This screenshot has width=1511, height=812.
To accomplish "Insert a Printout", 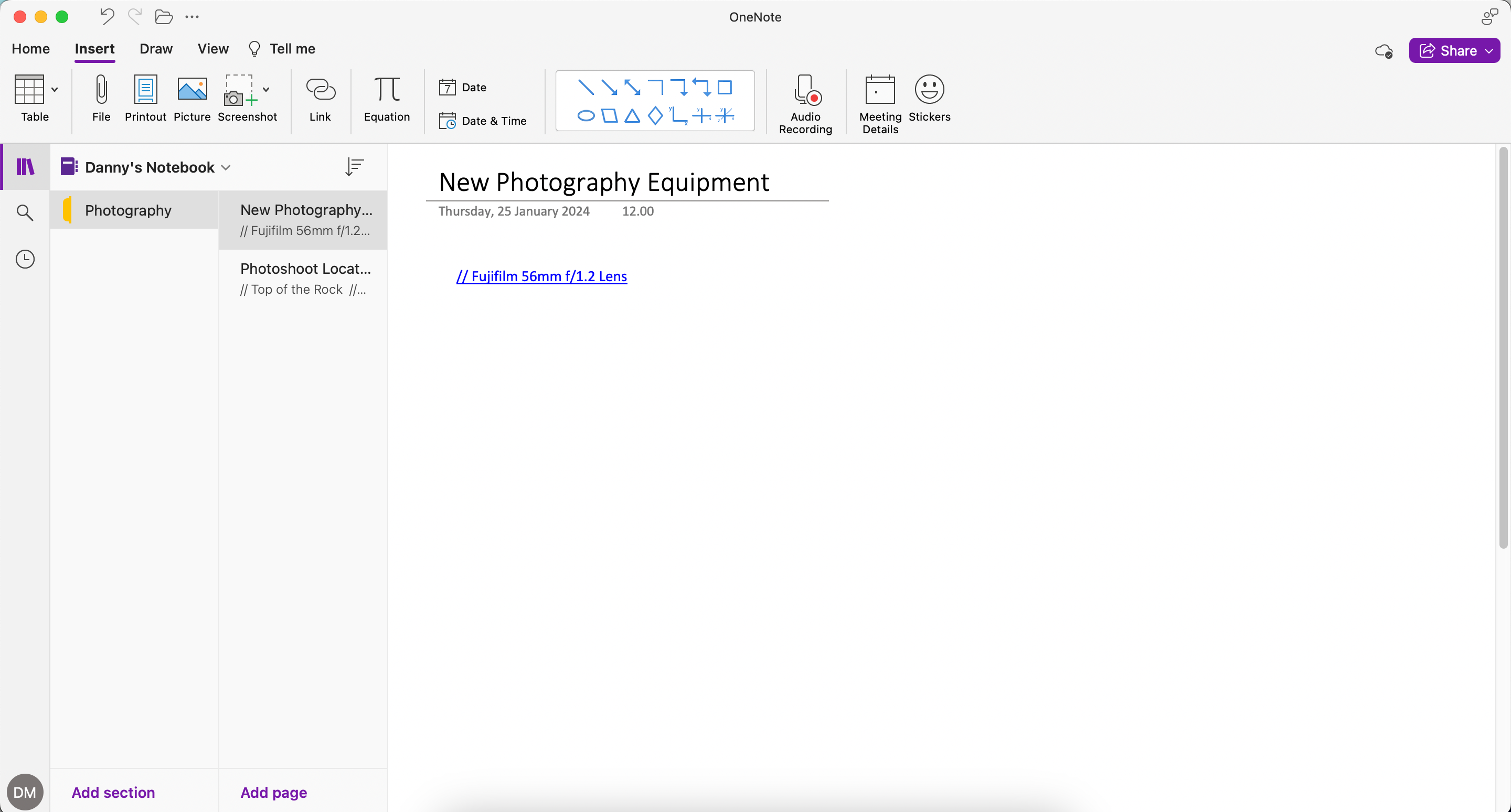I will (145, 100).
